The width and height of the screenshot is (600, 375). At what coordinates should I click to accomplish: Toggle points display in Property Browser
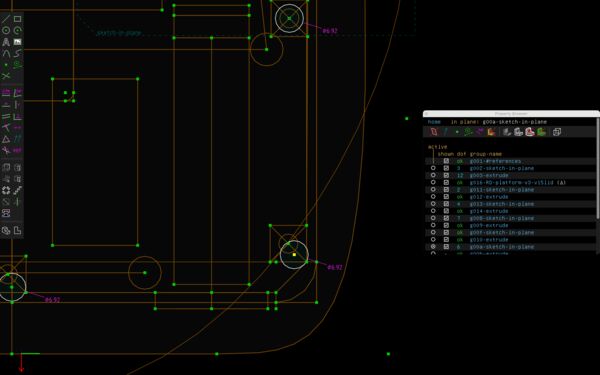(457, 132)
